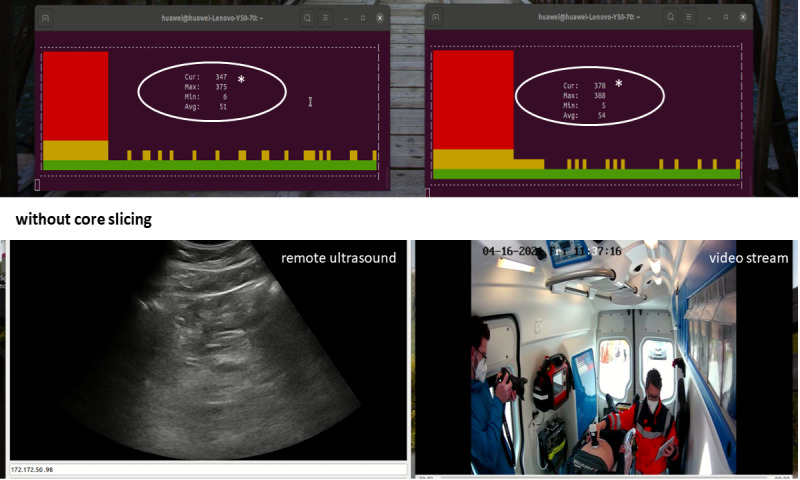Select the remote ultrasound image view
Screen dimensions: 800x480
click(208, 350)
